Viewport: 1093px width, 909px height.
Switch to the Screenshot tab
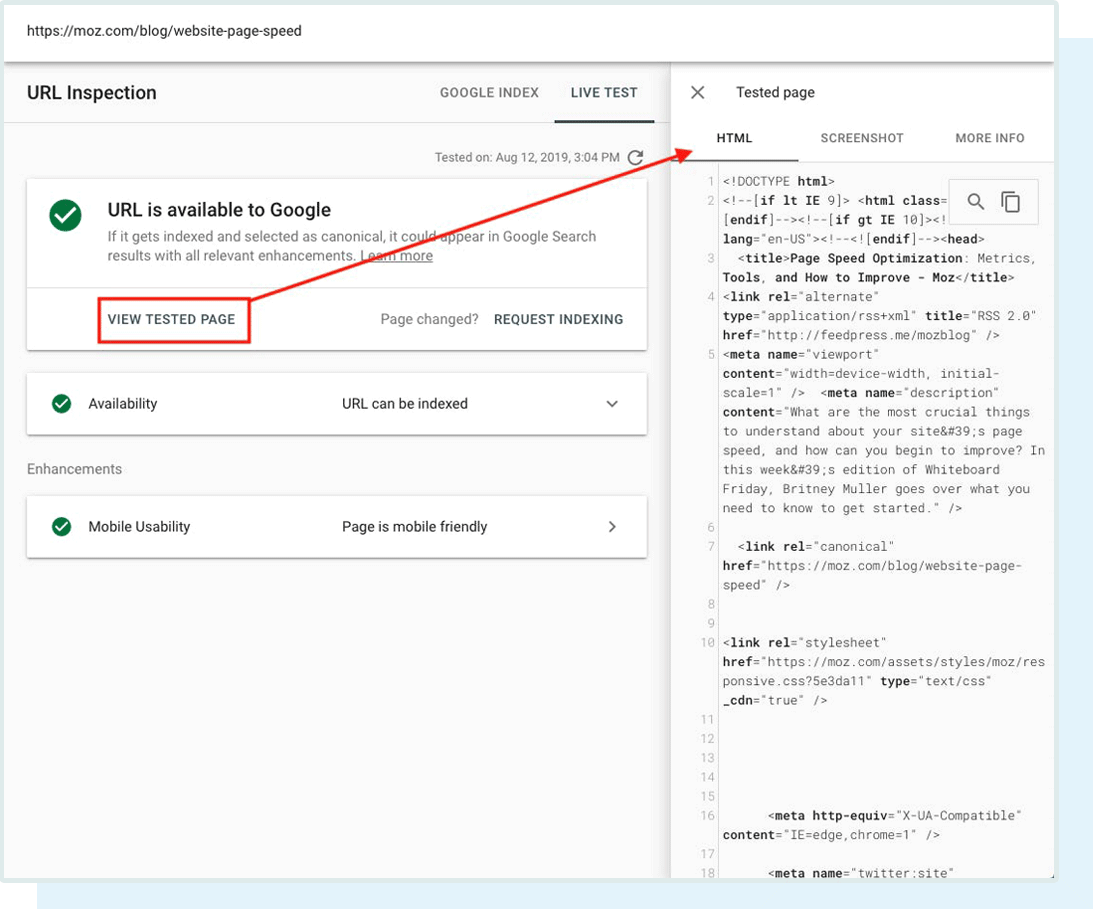(x=862, y=138)
